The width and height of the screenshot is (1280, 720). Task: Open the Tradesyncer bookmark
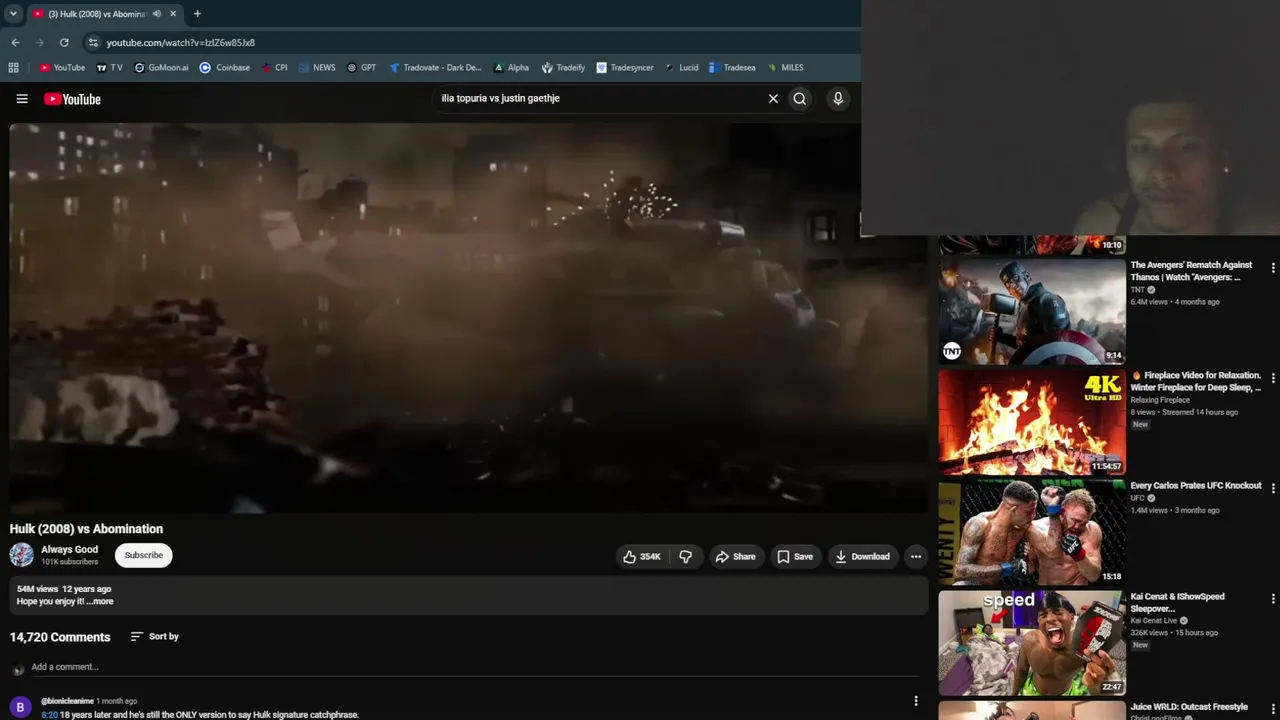(x=625, y=68)
